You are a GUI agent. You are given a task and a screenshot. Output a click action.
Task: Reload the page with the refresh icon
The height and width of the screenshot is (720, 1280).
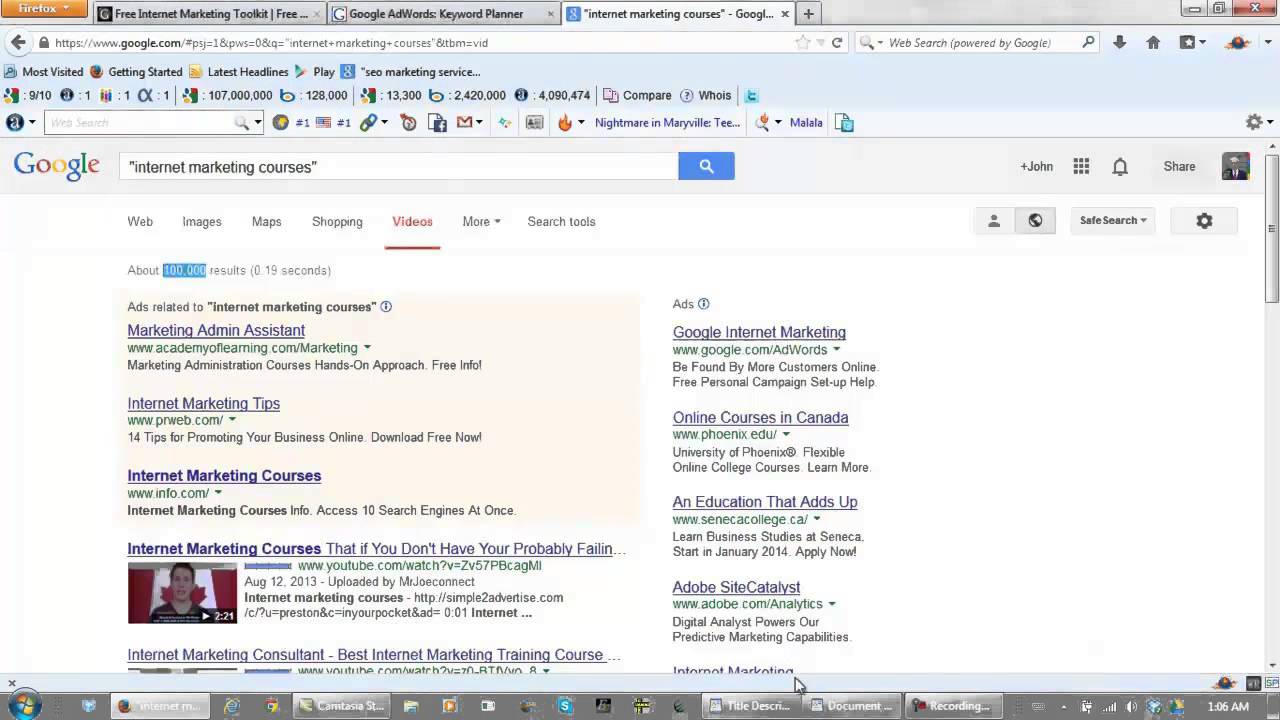click(837, 43)
